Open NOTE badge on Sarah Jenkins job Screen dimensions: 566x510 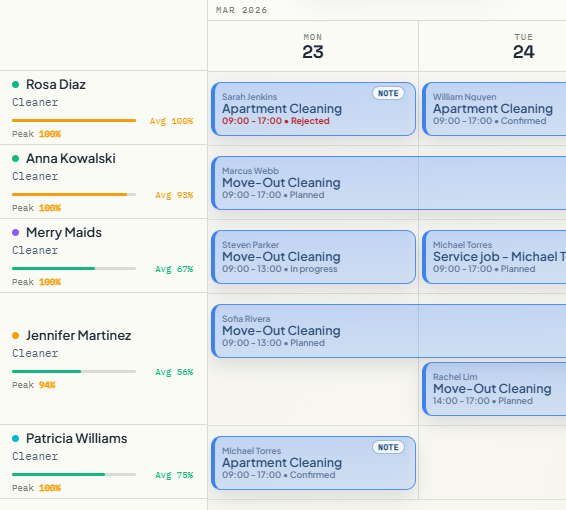388,93
